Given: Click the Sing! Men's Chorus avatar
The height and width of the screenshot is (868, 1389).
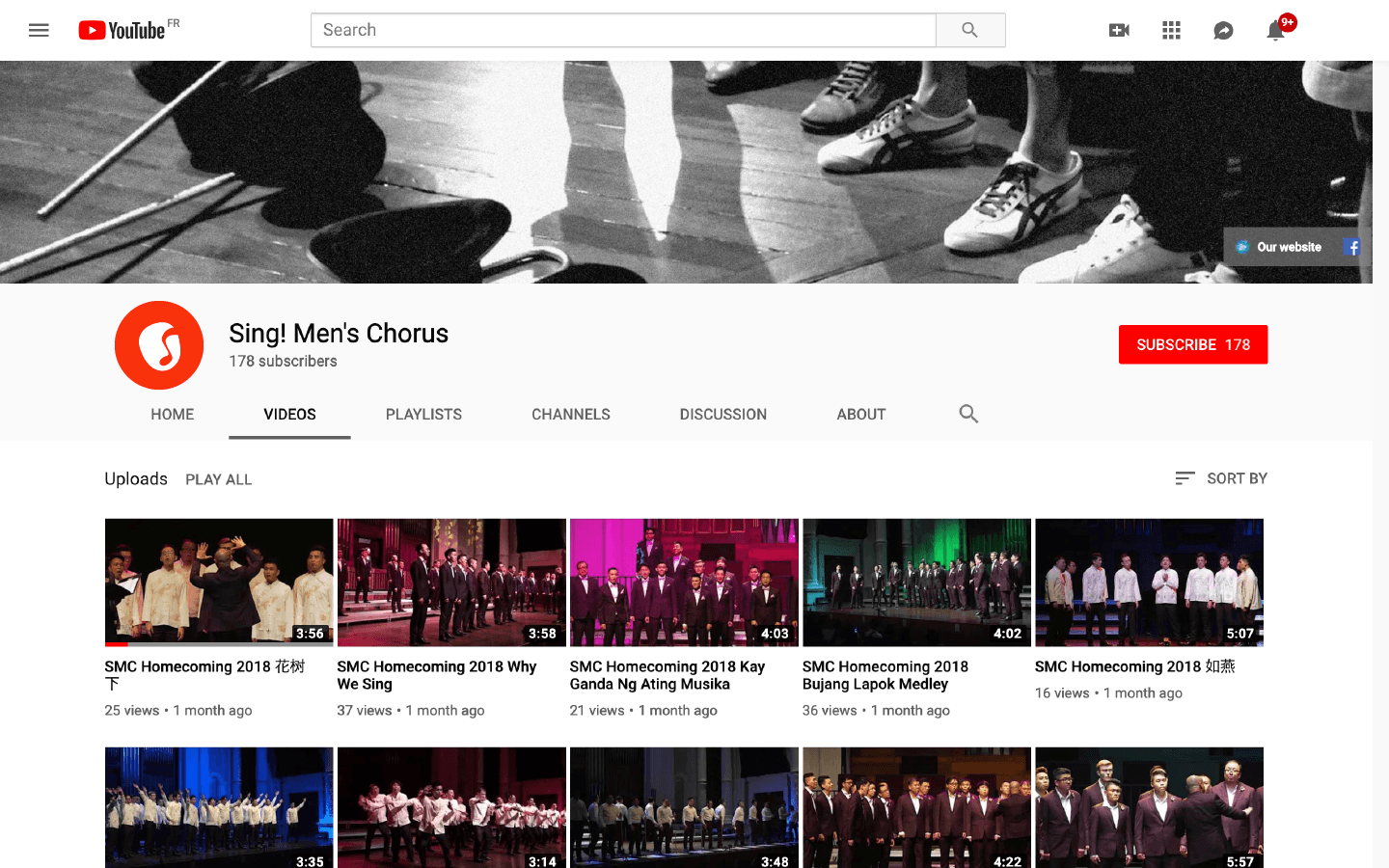Looking at the screenshot, I should (x=159, y=345).
